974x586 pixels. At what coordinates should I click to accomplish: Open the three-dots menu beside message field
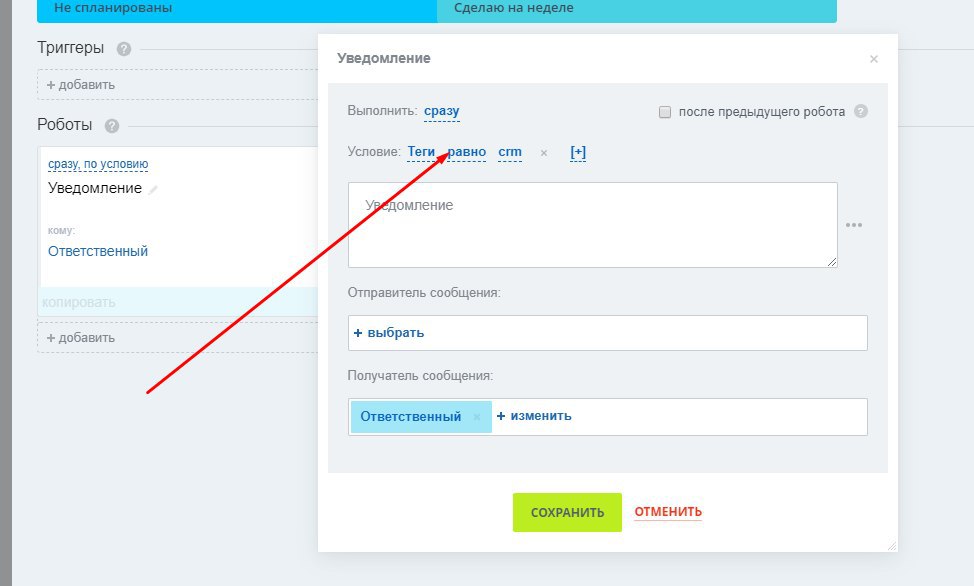click(x=853, y=225)
